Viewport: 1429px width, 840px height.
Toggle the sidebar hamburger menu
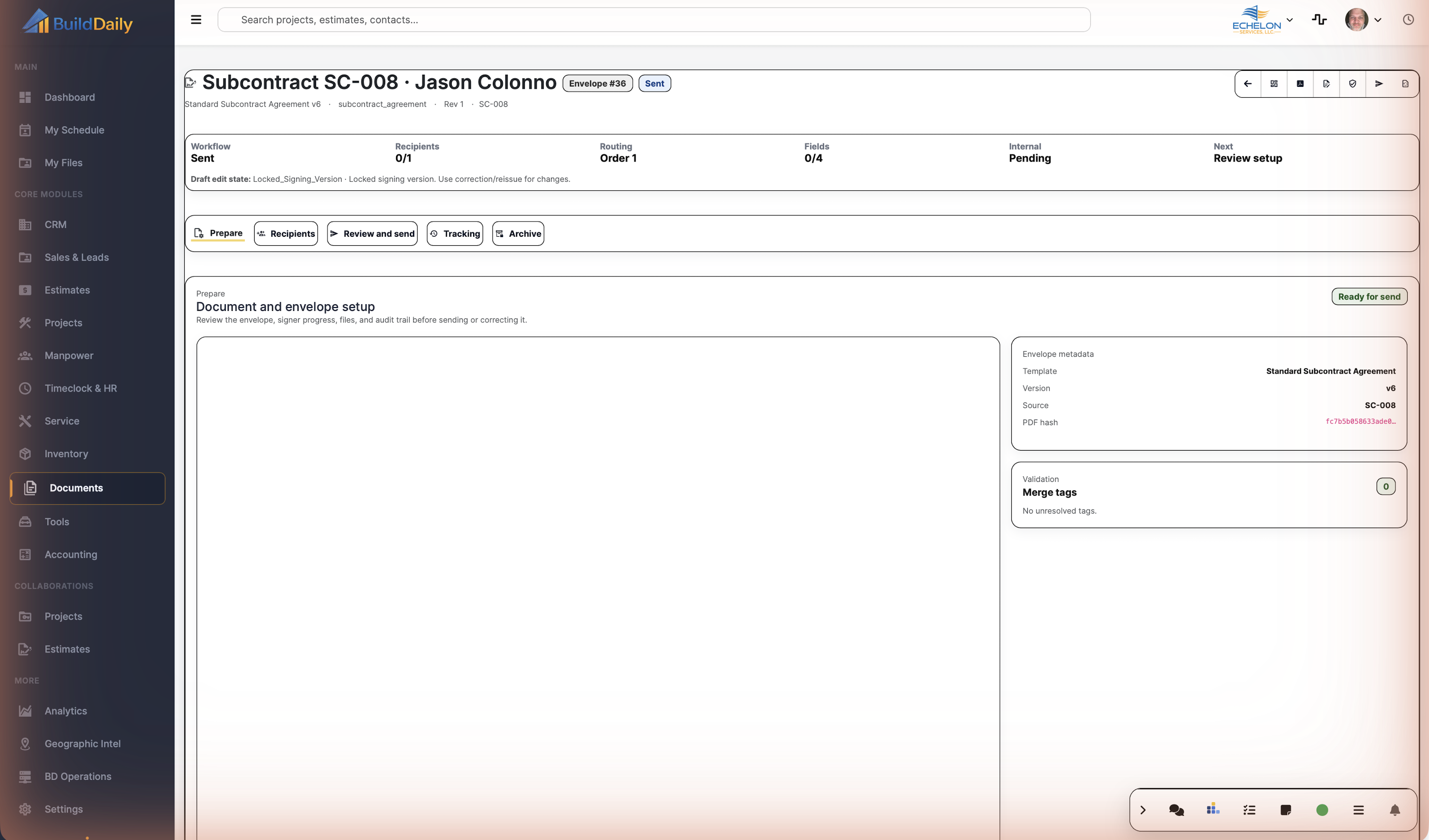pyautogui.click(x=196, y=20)
